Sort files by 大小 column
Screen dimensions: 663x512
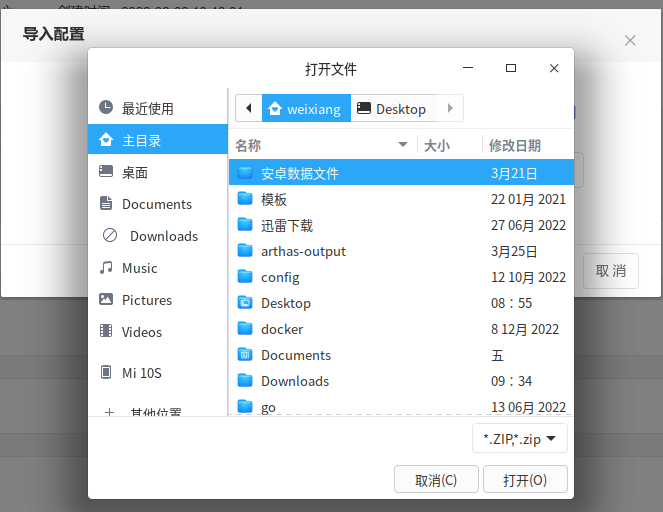pyautogui.click(x=437, y=145)
